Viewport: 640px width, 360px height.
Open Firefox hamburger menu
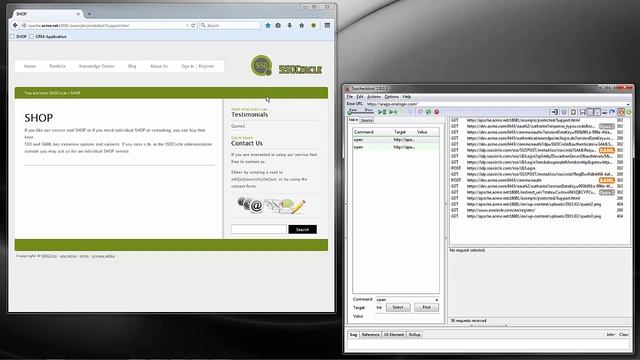tap(327, 25)
